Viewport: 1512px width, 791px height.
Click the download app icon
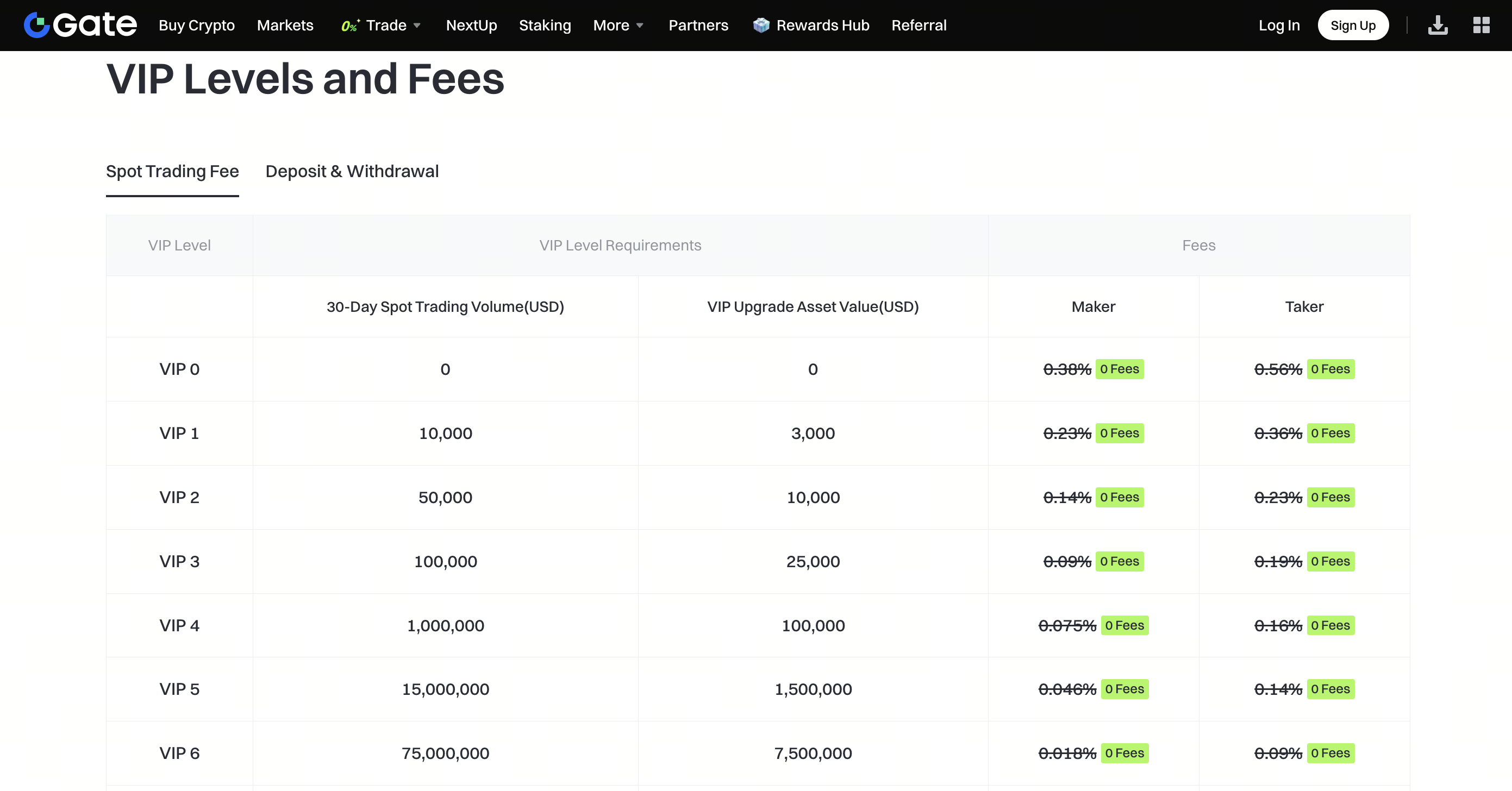coord(1438,25)
